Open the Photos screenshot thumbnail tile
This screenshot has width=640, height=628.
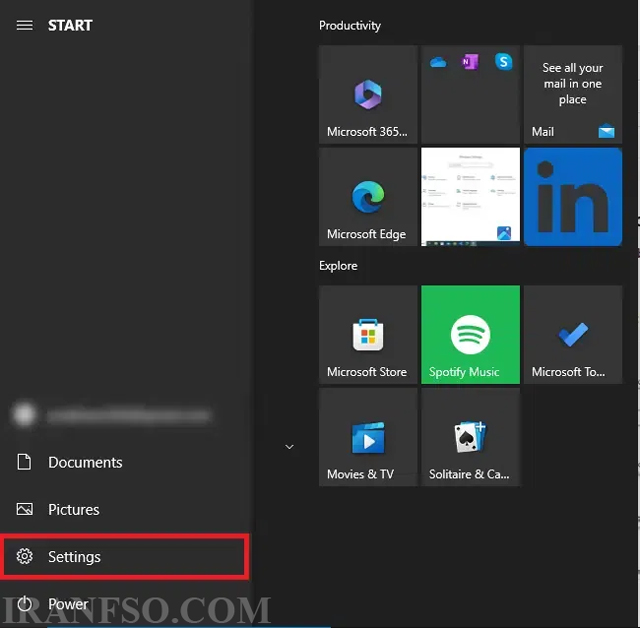[471, 197]
